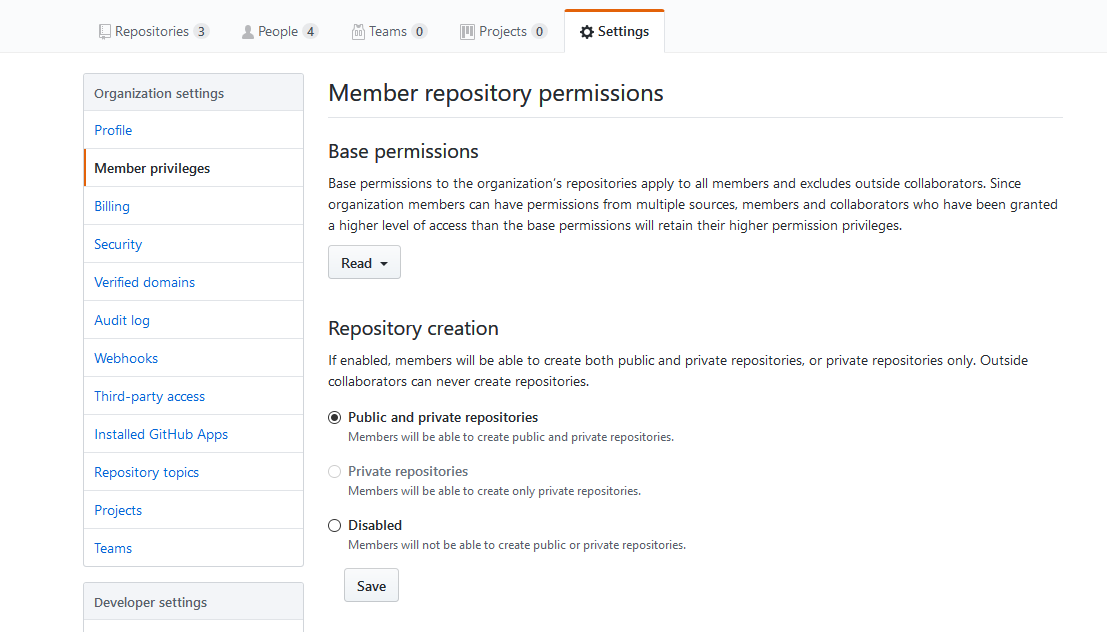The height and width of the screenshot is (632, 1107).
Task: Click the Teams icon
Action: (x=357, y=31)
